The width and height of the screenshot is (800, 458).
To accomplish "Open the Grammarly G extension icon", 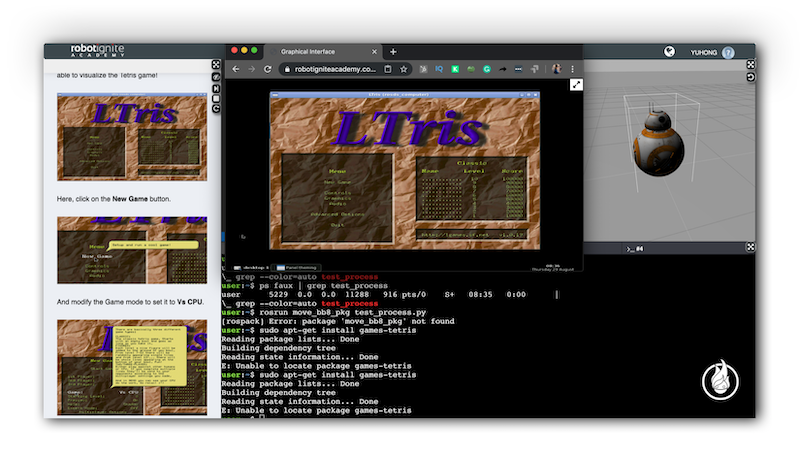I will click(487, 69).
